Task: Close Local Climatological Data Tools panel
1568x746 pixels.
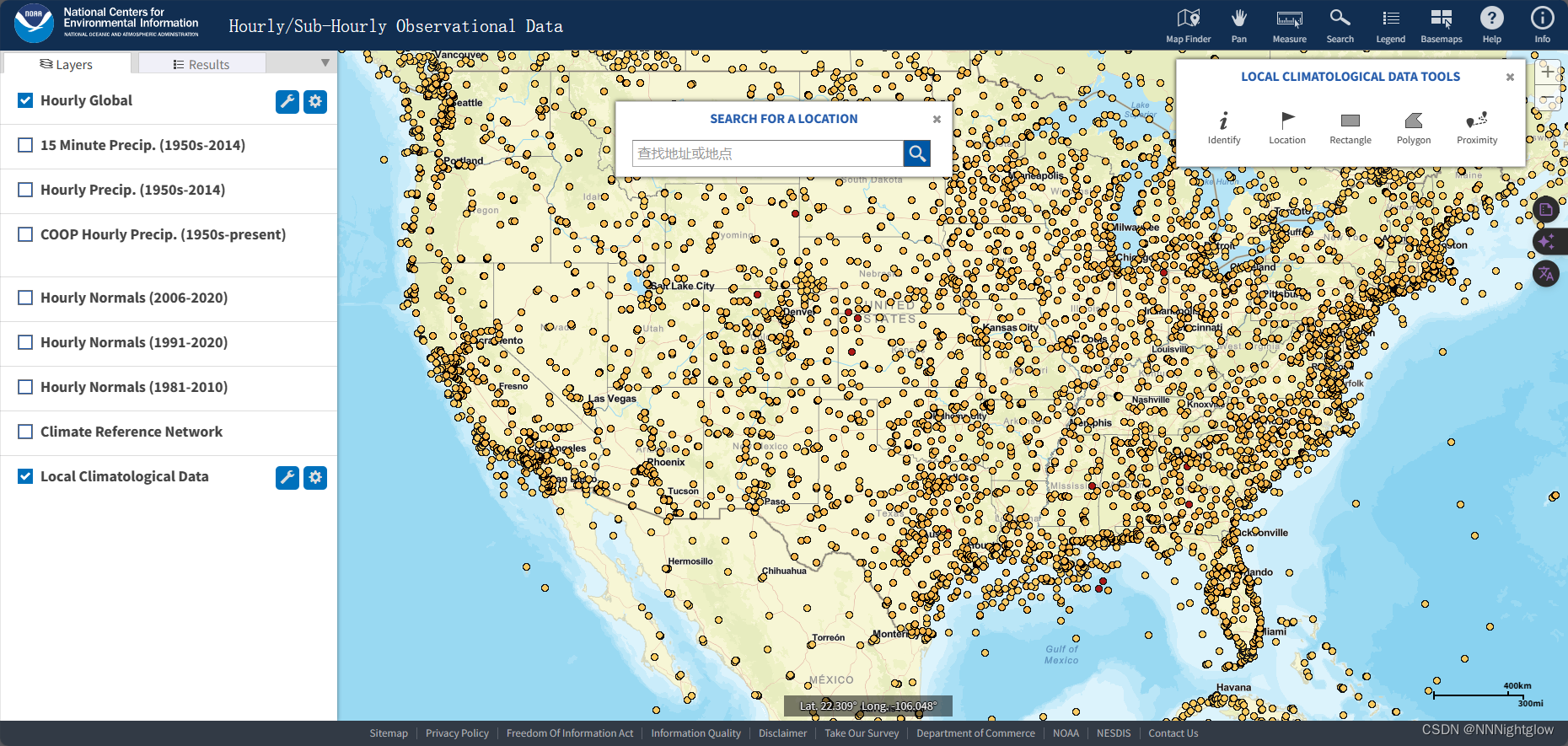Action: point(1510,78)
